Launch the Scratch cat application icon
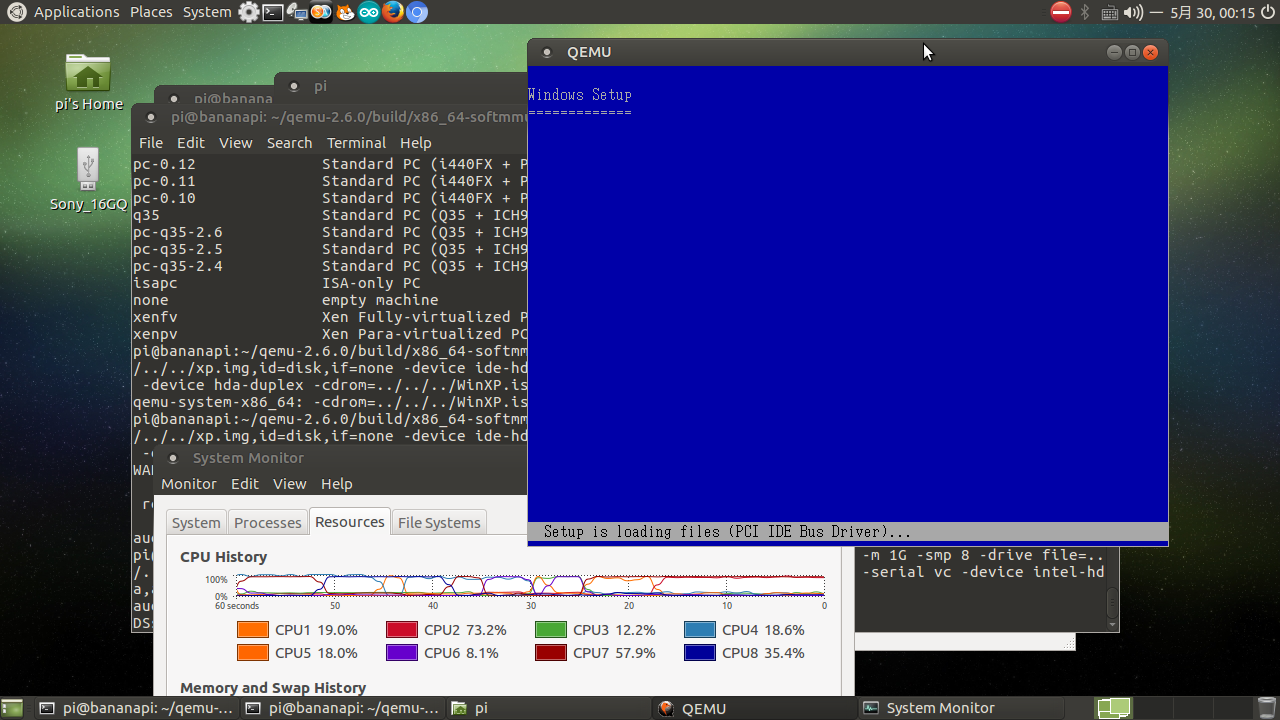The image size is (1280, 720). 345,12
